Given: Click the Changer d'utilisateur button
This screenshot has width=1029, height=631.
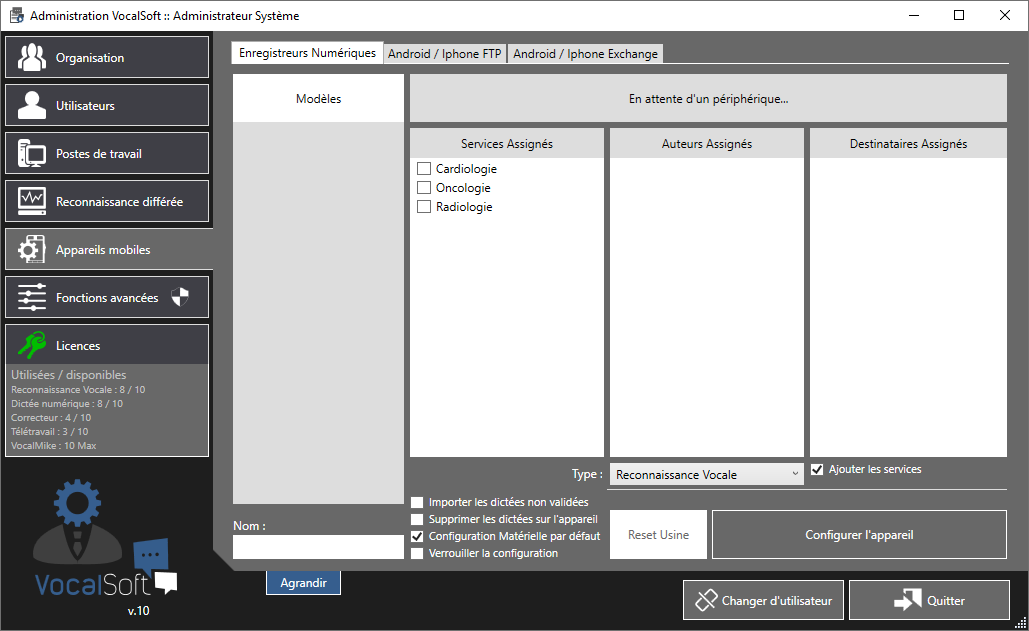Looking at the screenshot, I should [763, 600].
